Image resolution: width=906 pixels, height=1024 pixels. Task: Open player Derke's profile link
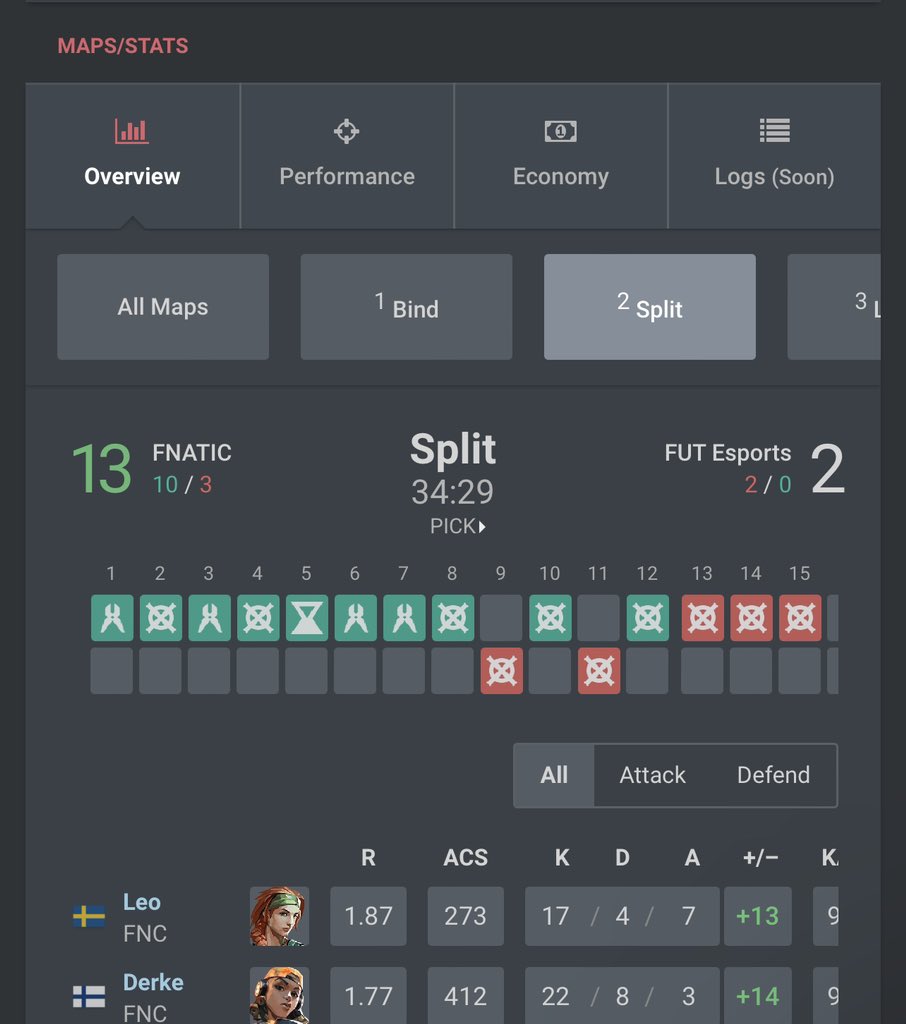click(x=154, y=982)
